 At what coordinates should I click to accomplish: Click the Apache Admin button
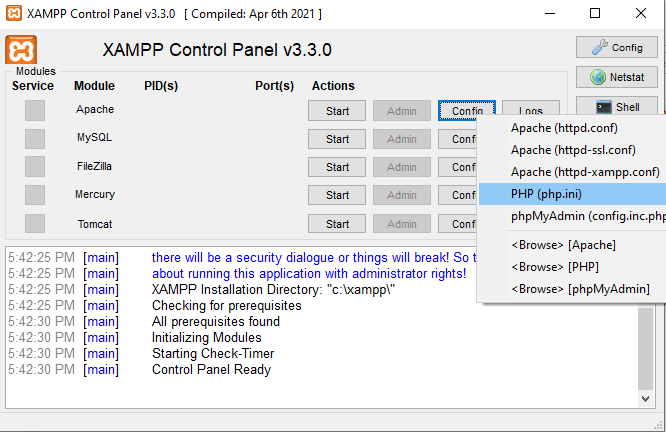pyautogui.click(x=402, y=111)
